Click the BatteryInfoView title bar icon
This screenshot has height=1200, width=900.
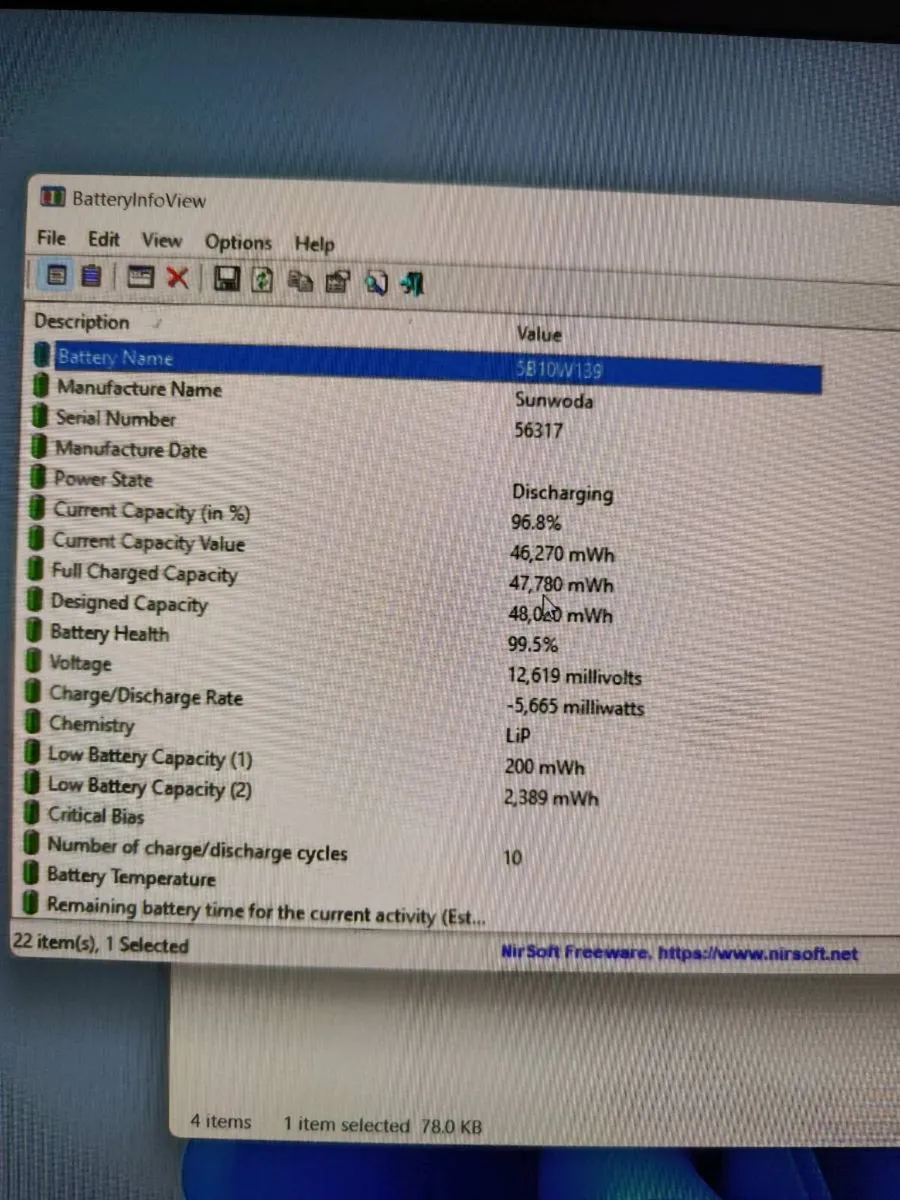[52, 198]
